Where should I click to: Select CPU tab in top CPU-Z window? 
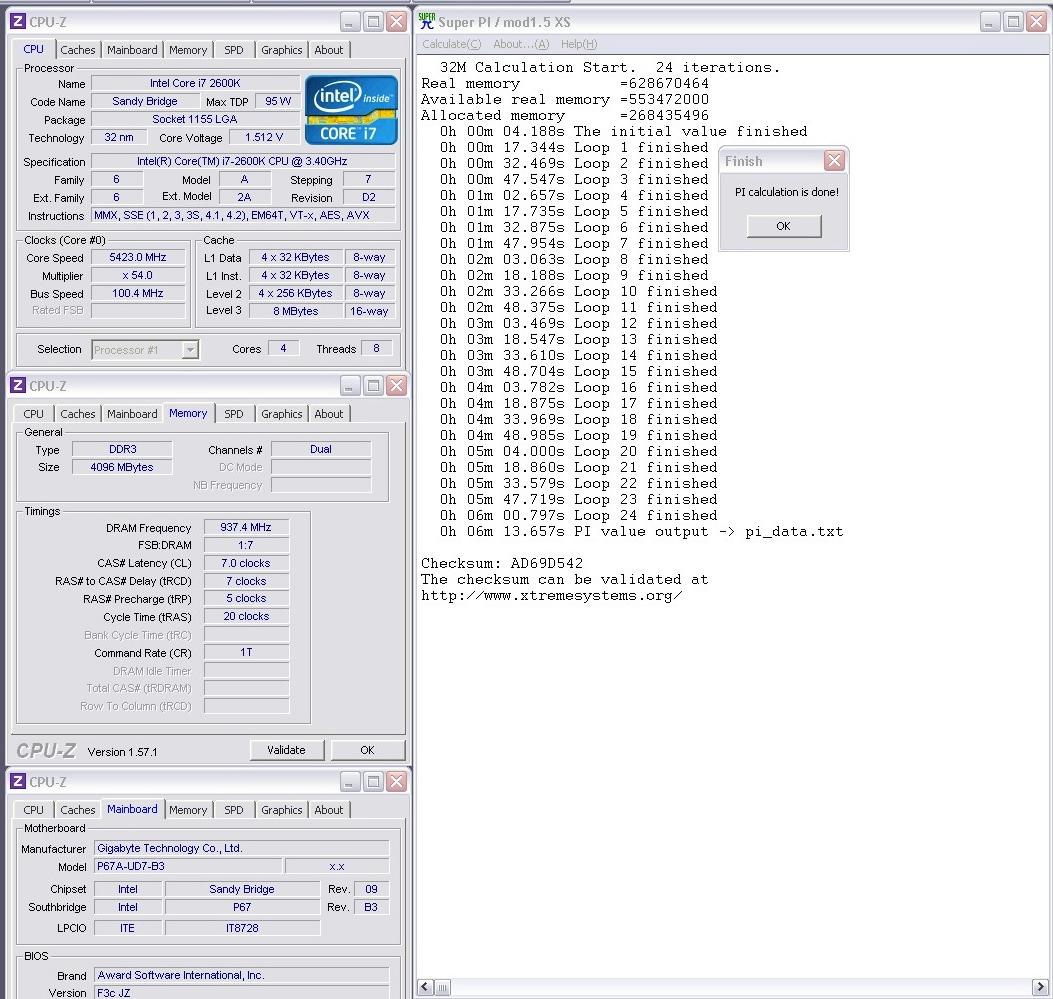point(34,49)
